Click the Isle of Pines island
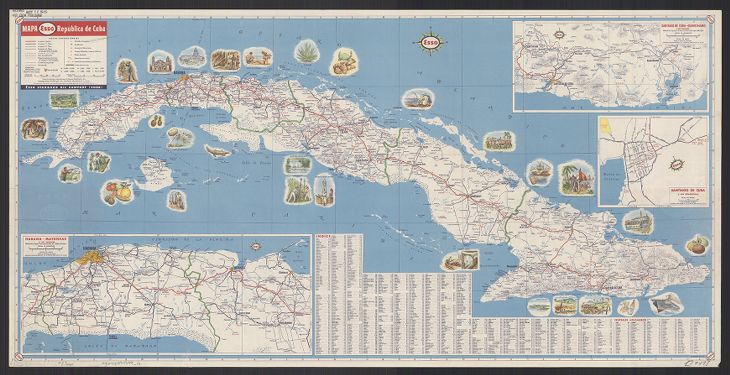730x375 pixels. coord(154,174)
